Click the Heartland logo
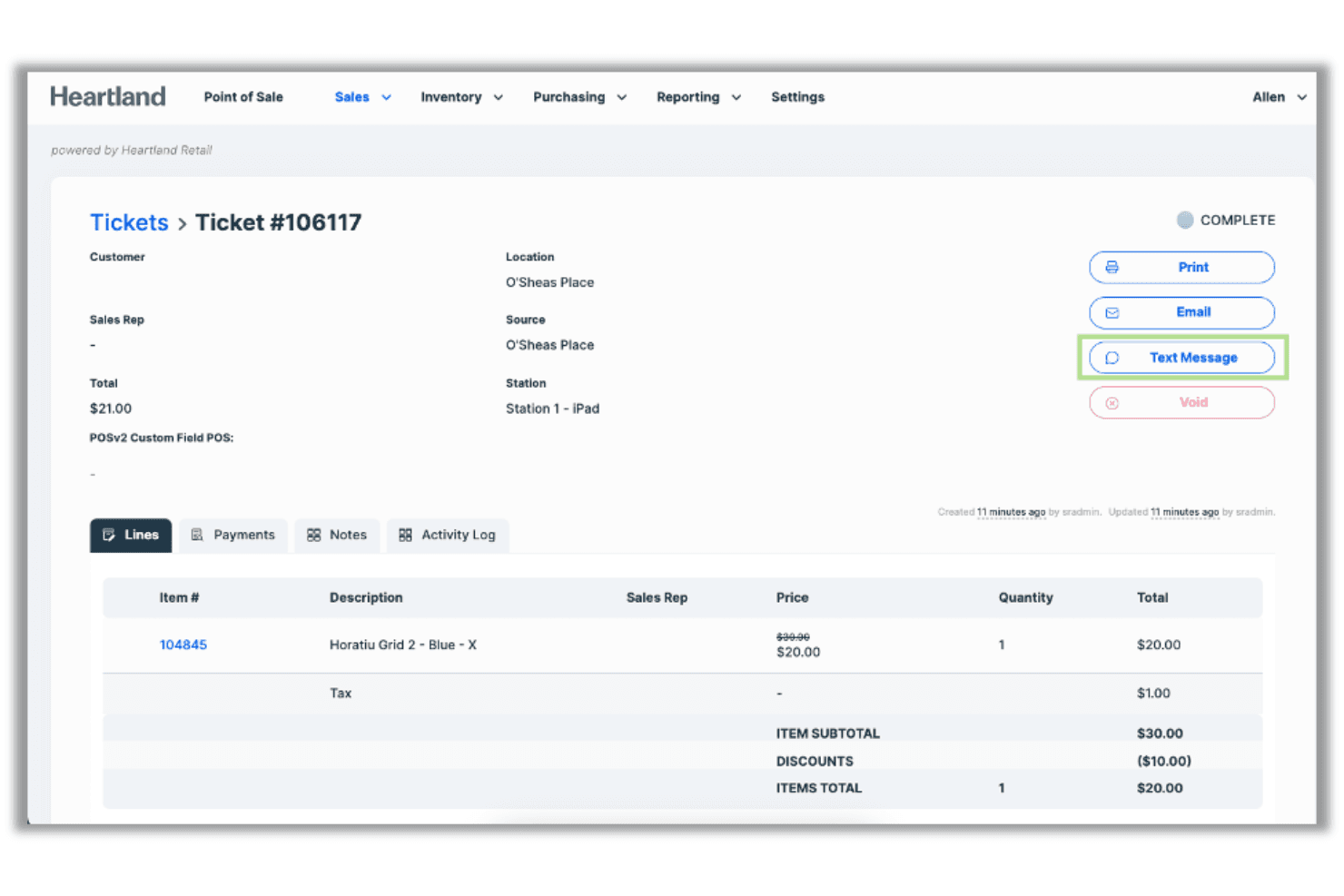 108,96
